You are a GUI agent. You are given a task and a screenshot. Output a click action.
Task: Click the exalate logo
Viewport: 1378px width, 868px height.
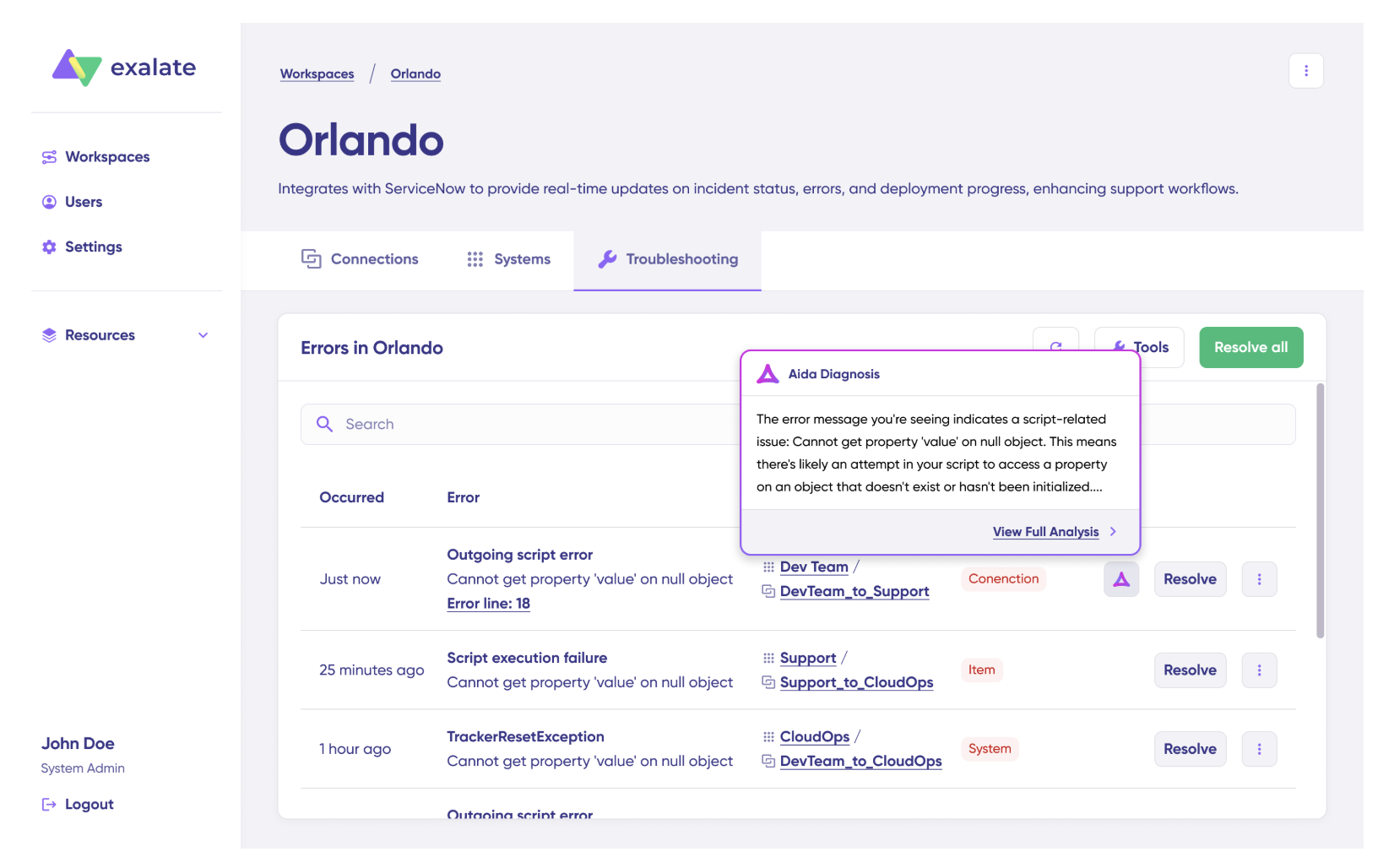tap(124, 68)
